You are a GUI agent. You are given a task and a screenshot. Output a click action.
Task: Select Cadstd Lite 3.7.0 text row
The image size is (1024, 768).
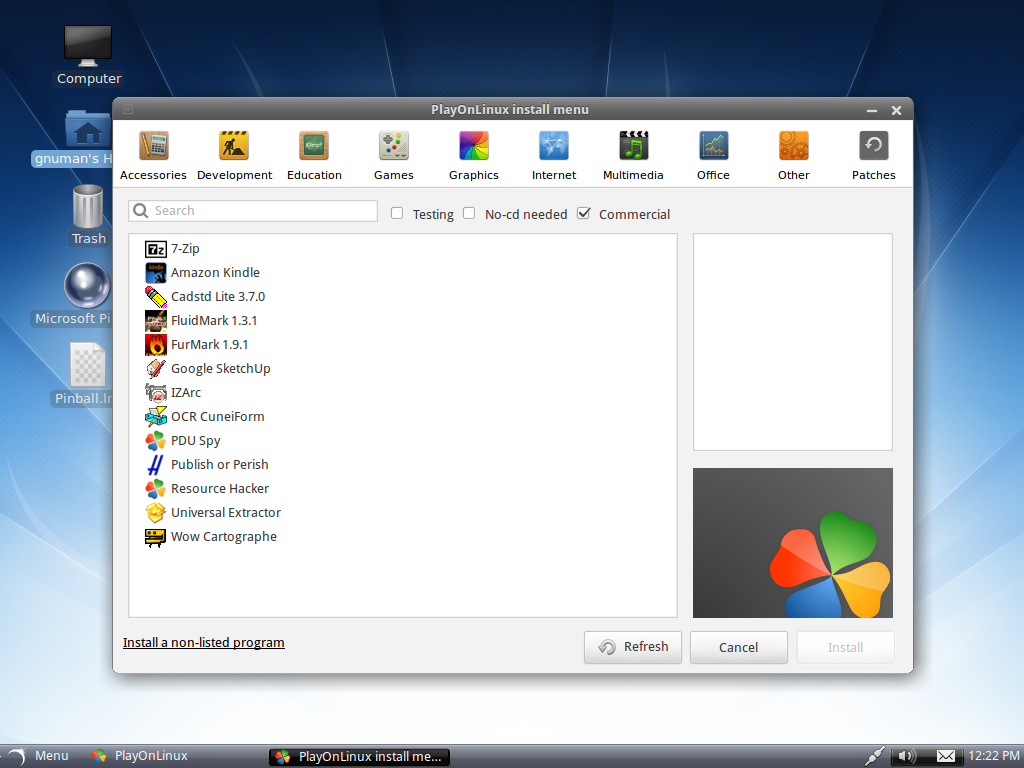pos(217,297)
